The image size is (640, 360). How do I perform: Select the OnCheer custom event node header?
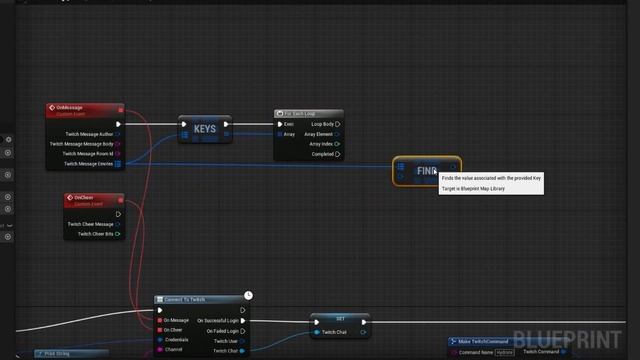click(94, 200)
